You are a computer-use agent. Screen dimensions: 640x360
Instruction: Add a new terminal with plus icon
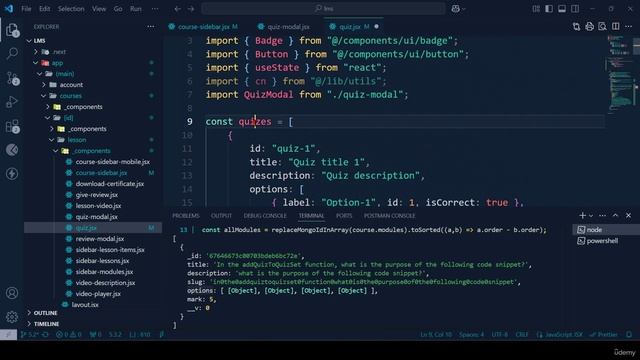tap(582, 215)
